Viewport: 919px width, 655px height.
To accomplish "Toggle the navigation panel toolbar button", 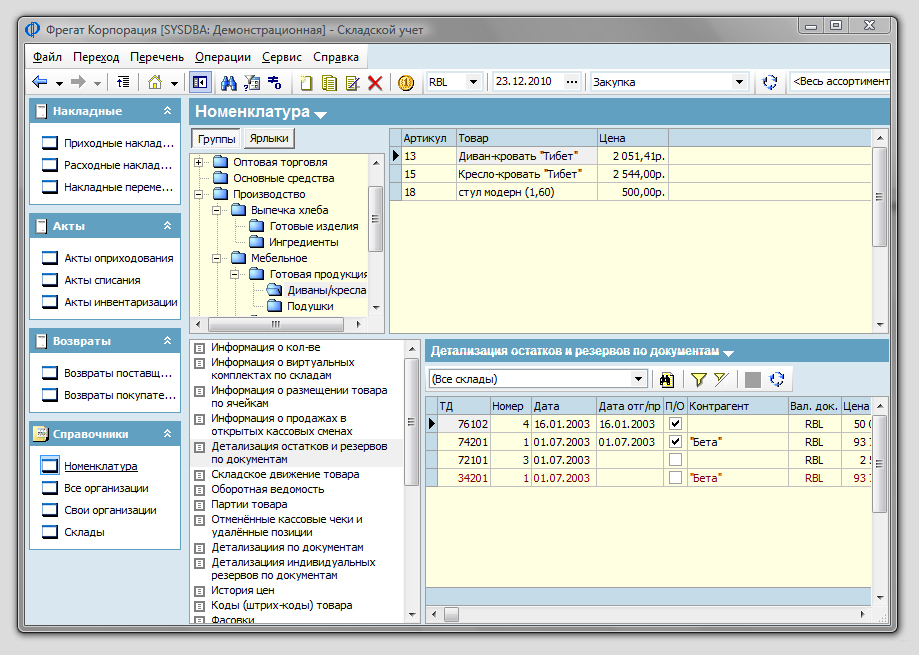I will tap(200, 83).
